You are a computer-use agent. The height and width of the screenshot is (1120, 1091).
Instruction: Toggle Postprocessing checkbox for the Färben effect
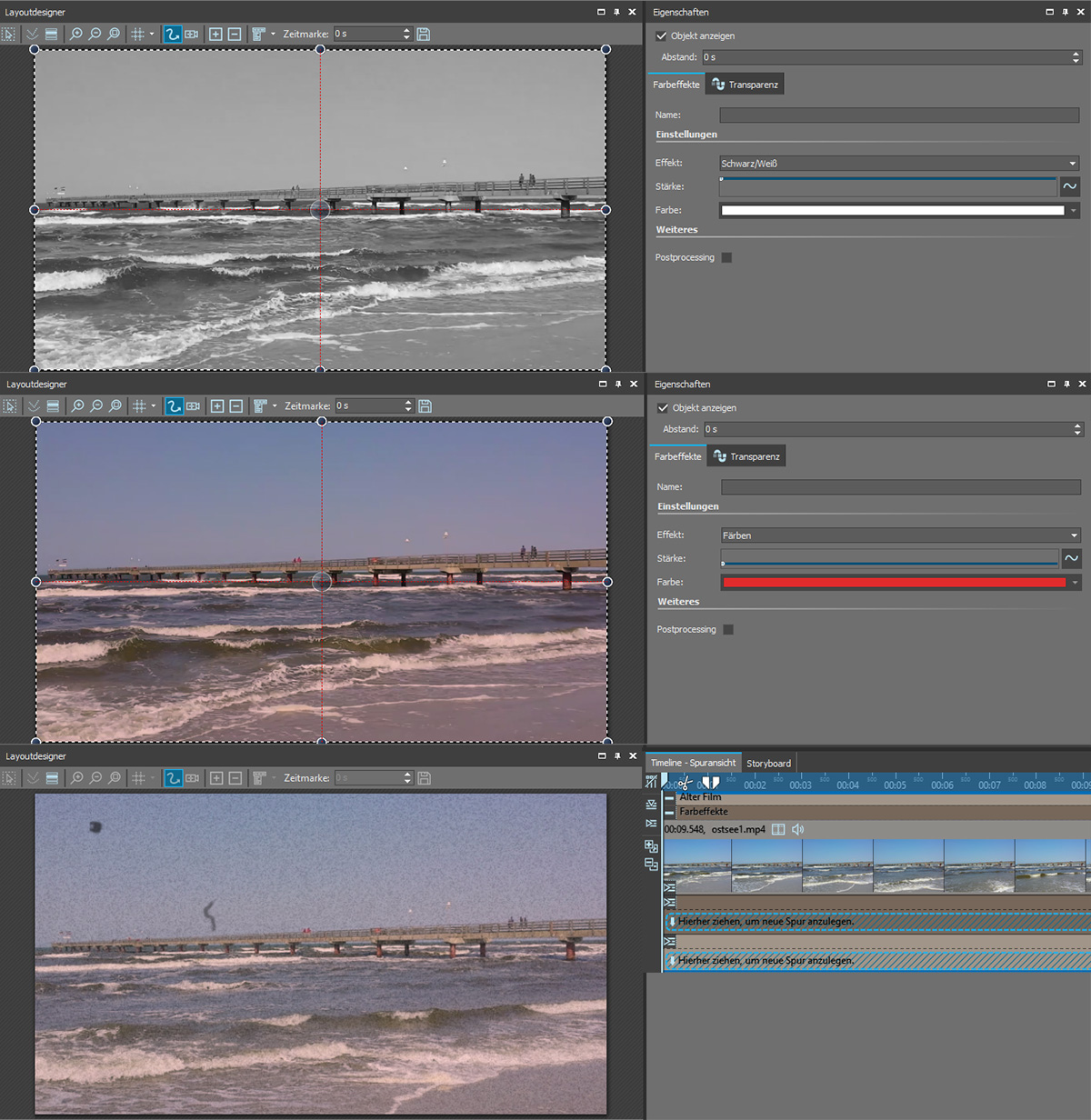click(728, 629)
